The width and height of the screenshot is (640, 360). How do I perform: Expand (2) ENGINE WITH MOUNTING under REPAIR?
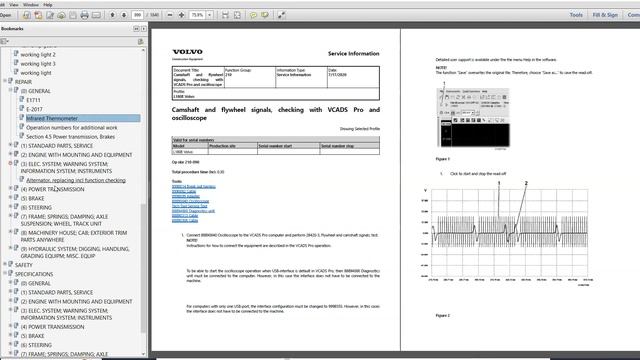point(11,154)
